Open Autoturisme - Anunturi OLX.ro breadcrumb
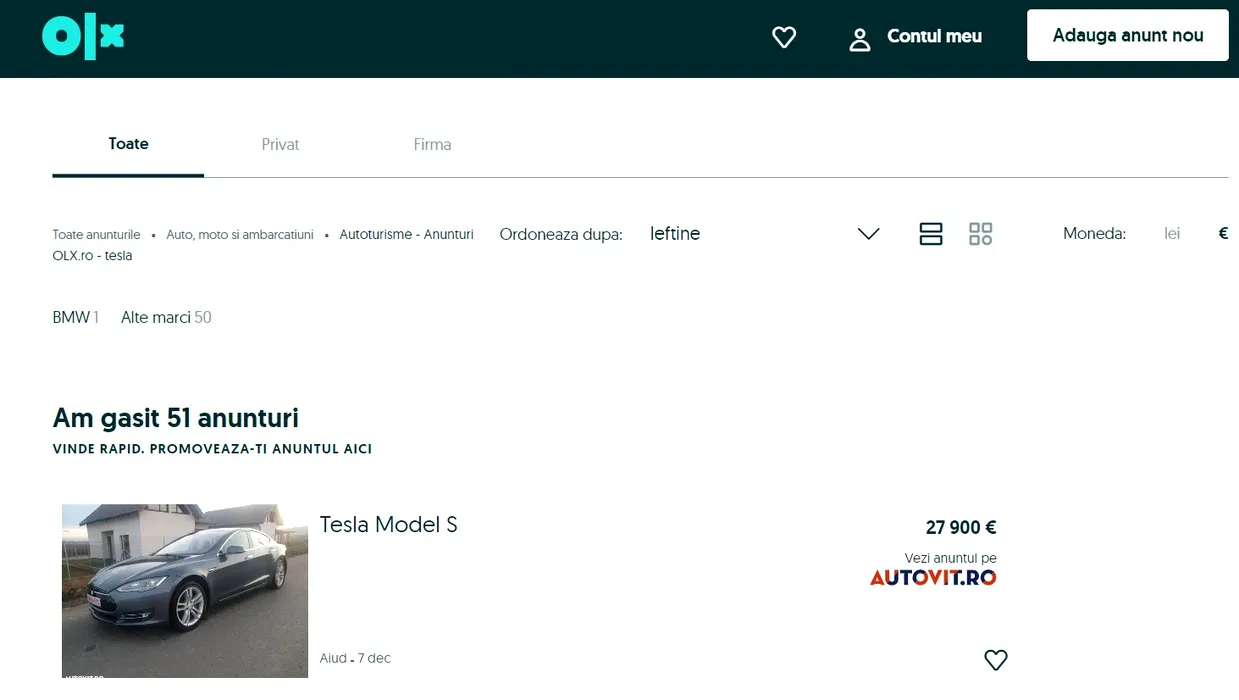This screenshot has width=1239, height=700. pyautogui.click(x=406, y=235)
